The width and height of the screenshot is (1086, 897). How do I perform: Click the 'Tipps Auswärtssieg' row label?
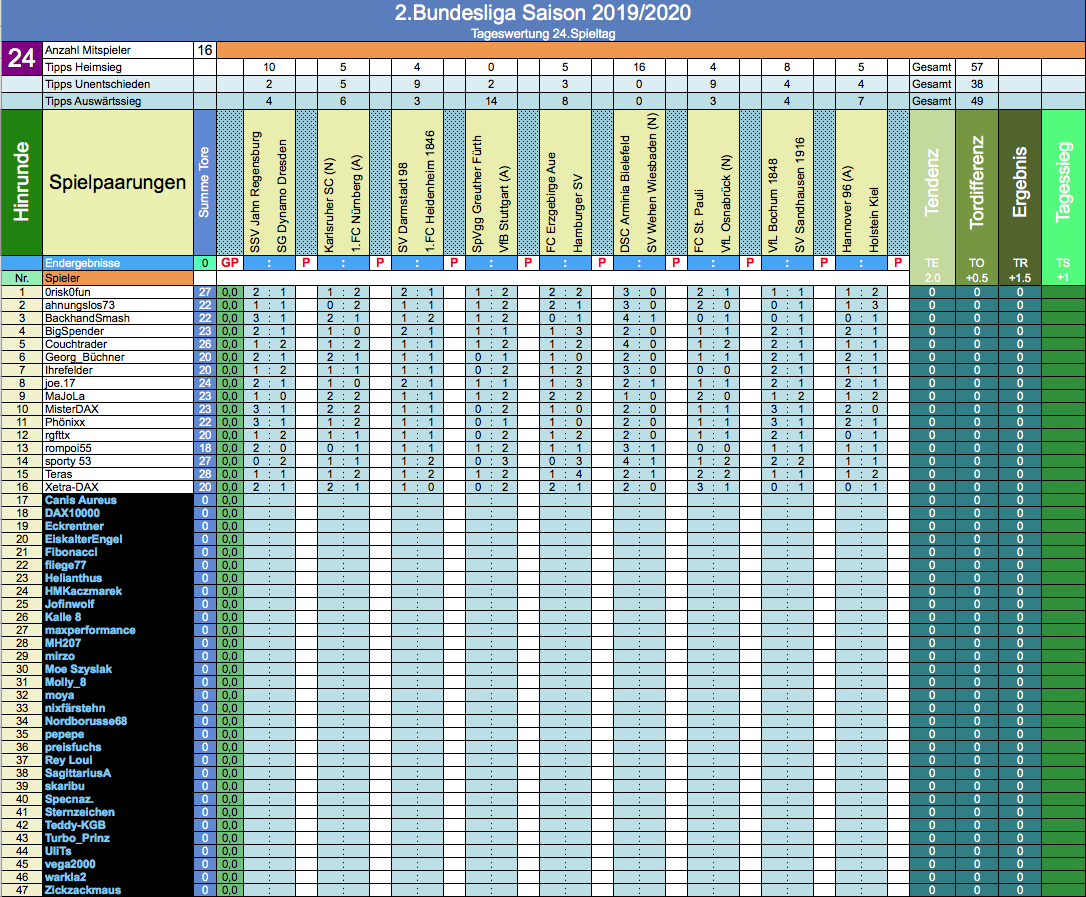pyautogui.click(x=118, y=101)
